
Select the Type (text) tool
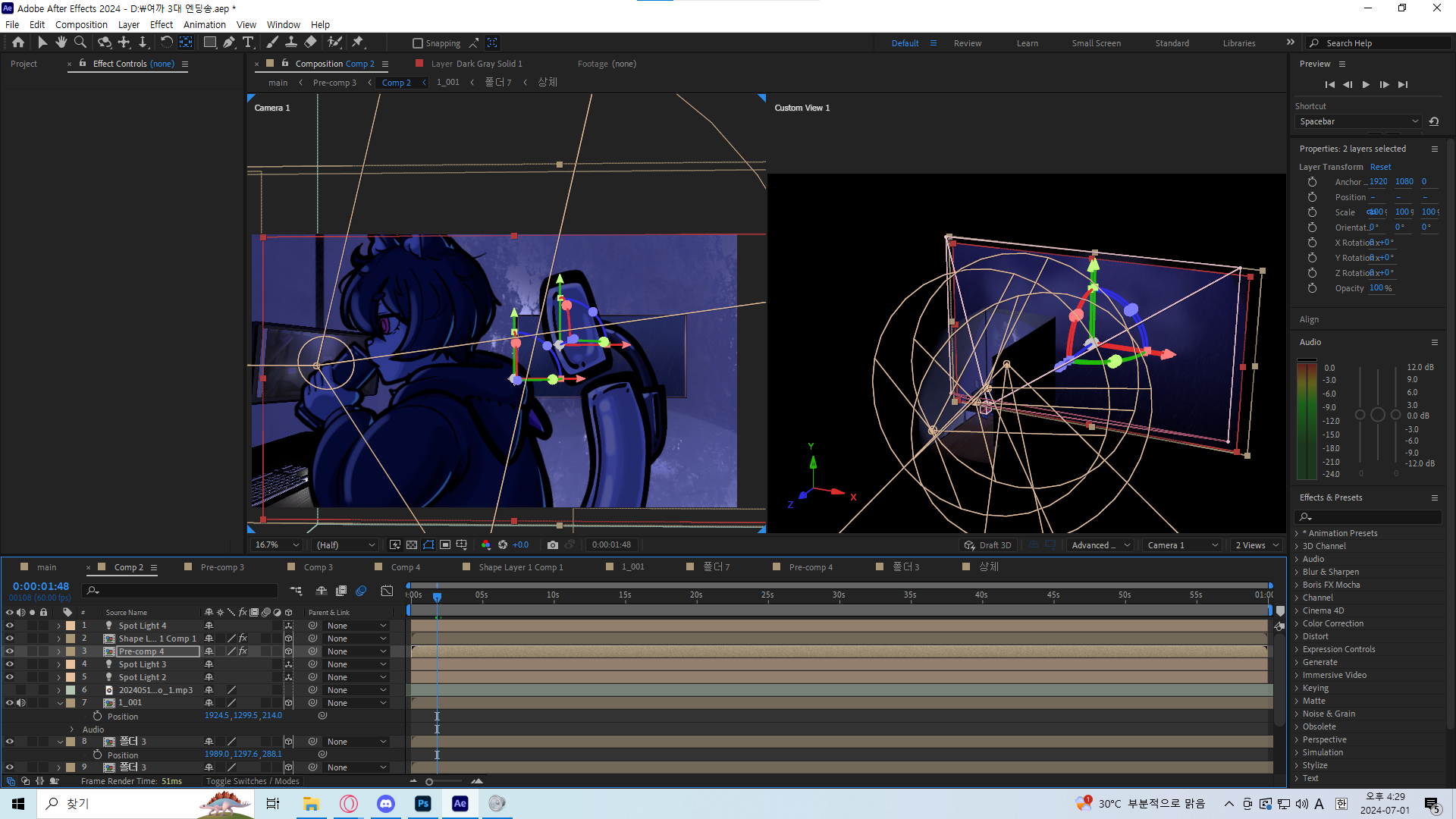[x=248, y=42]
